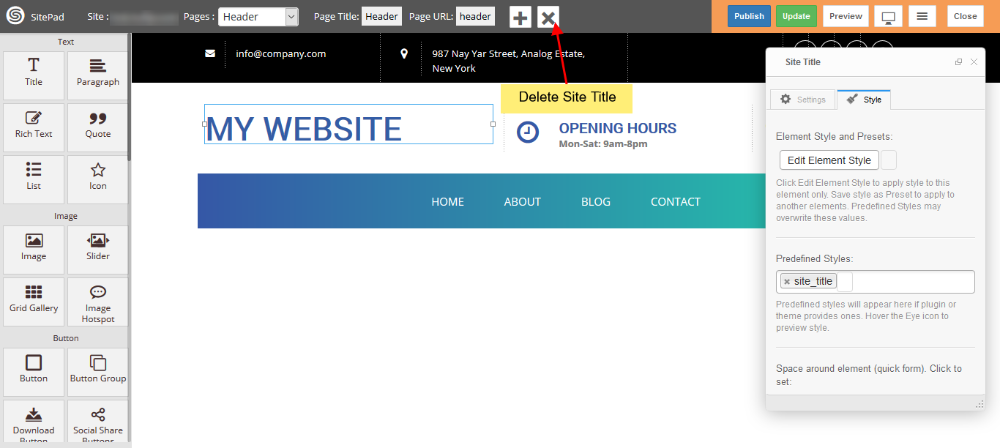The width and height of the screenshot is (1000, 448).
Task: Click the Page Title input field
Action: (x=381, y=17)
